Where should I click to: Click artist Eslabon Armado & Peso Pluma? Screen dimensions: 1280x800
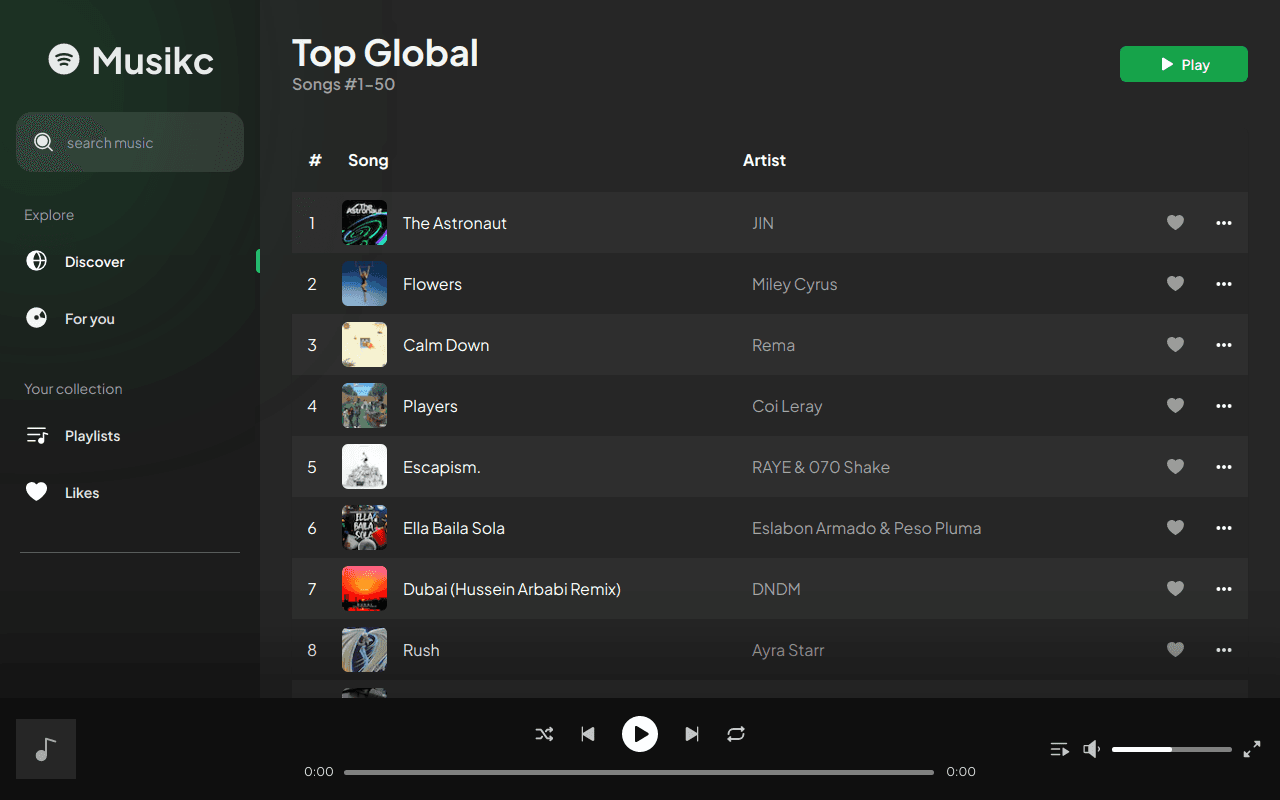pyautogui.click(x=867, y=528)
